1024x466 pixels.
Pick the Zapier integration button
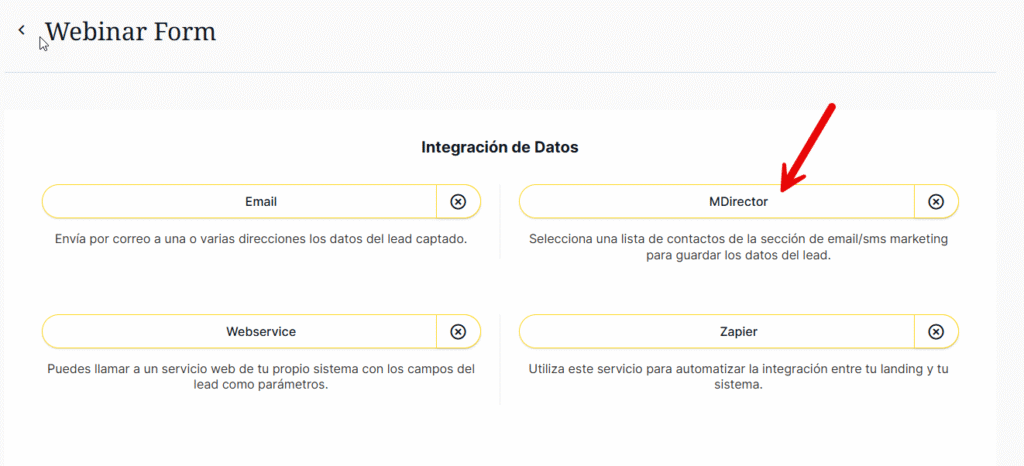click(x=717, y=331)
